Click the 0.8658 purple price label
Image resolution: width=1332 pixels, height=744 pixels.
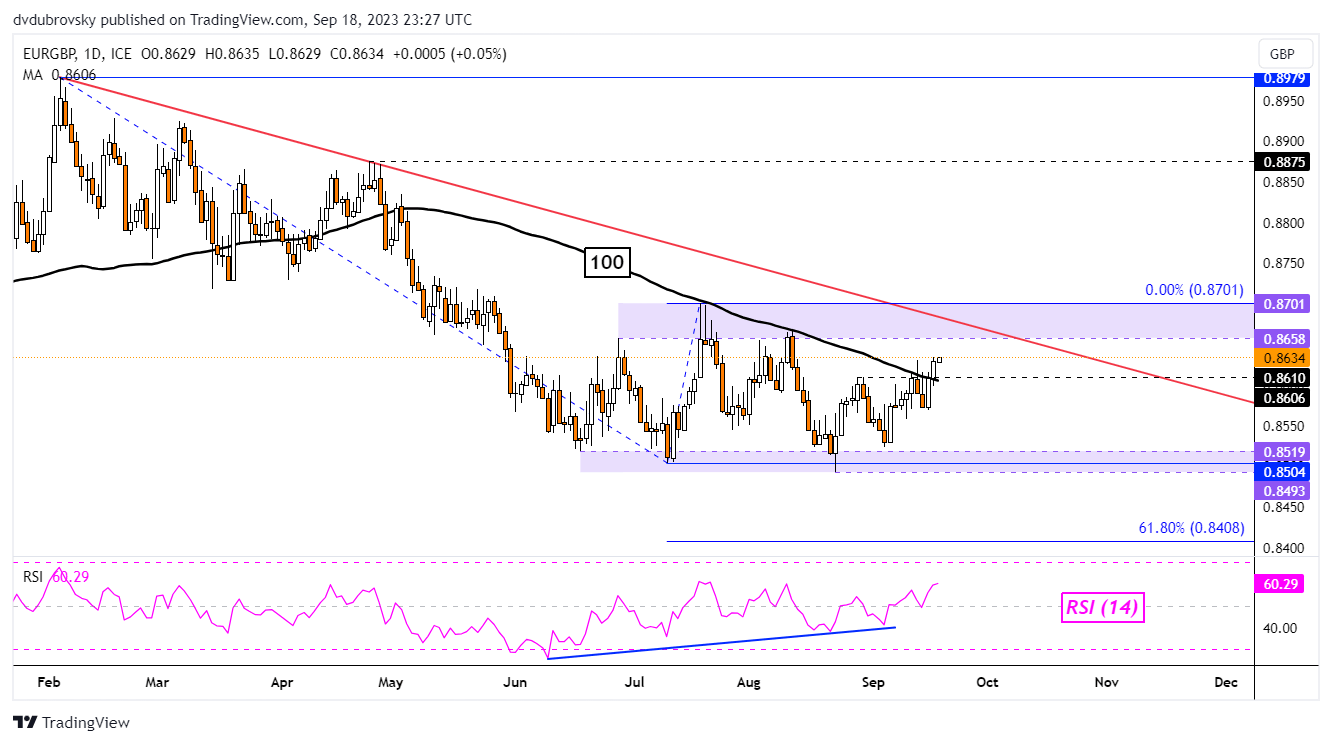[x=1281, y=339]
